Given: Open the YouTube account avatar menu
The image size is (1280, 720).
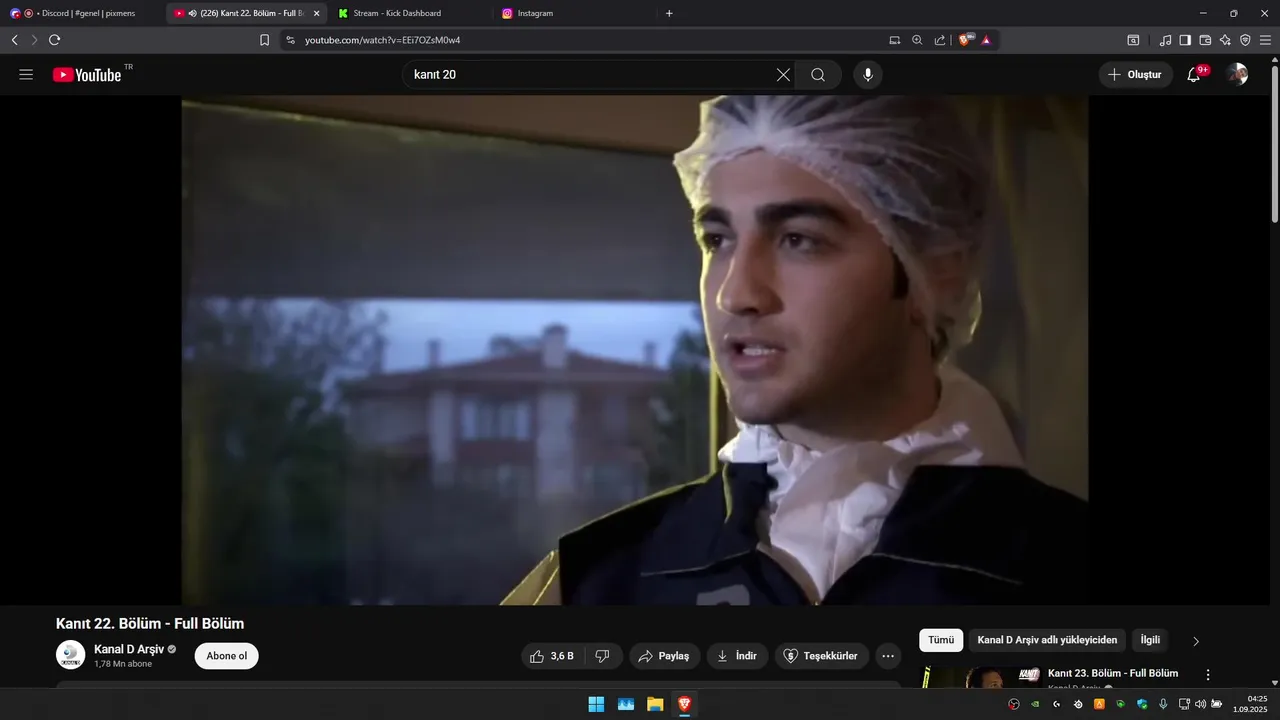Looking at the screenshot, I should [1237, 75].
